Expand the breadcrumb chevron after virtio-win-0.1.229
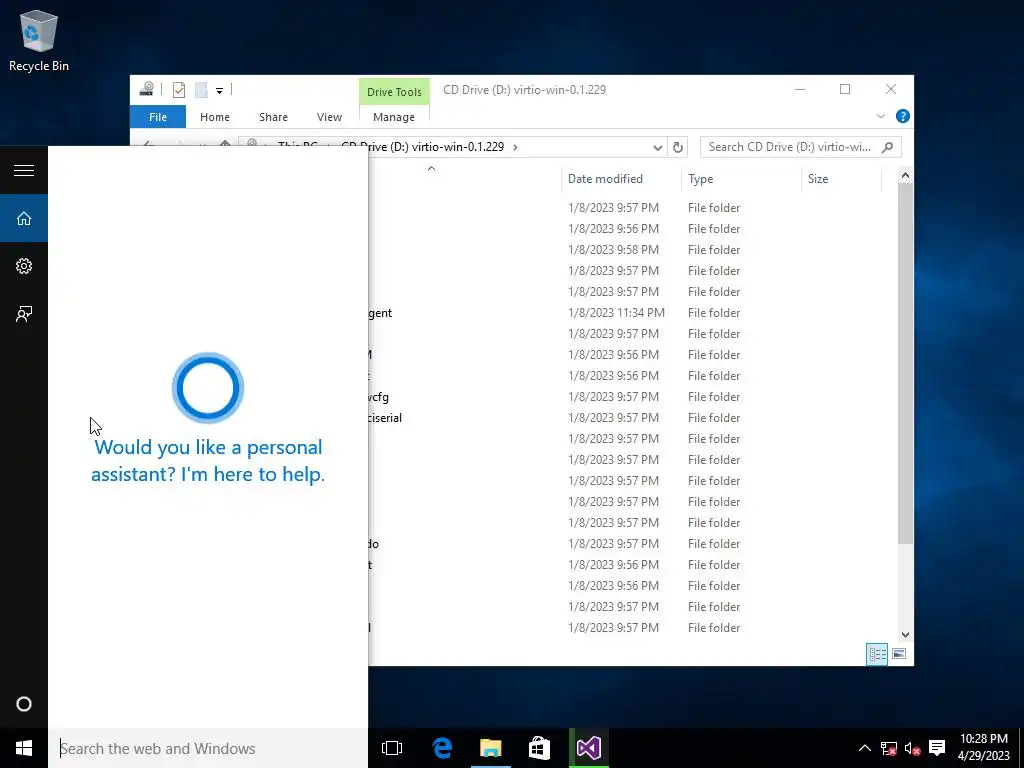This screenshot has width=1024, height=768. click(515, 147)
